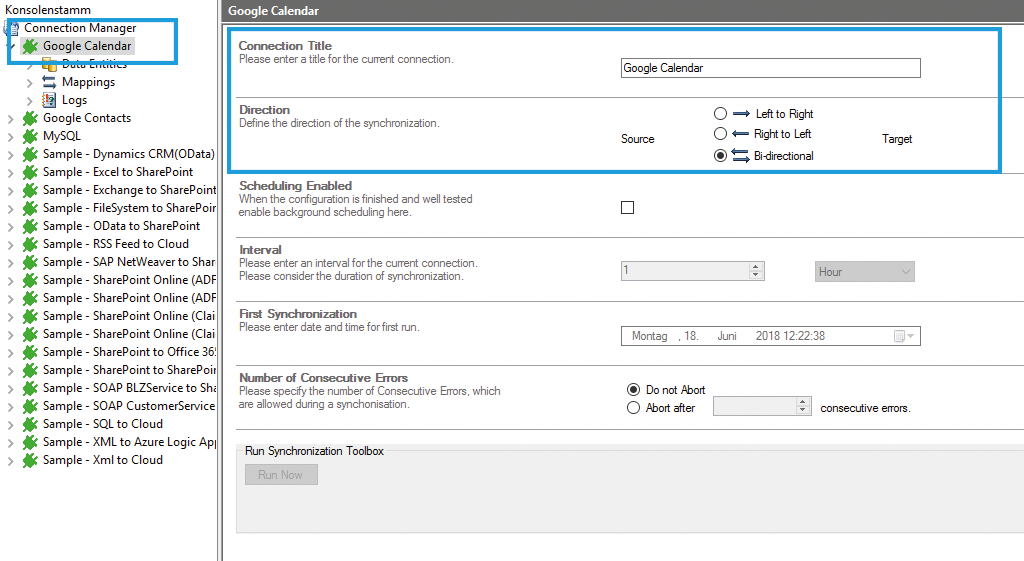Click the Logs icon in tree
1024x561 pixels.
coord(49,100)
